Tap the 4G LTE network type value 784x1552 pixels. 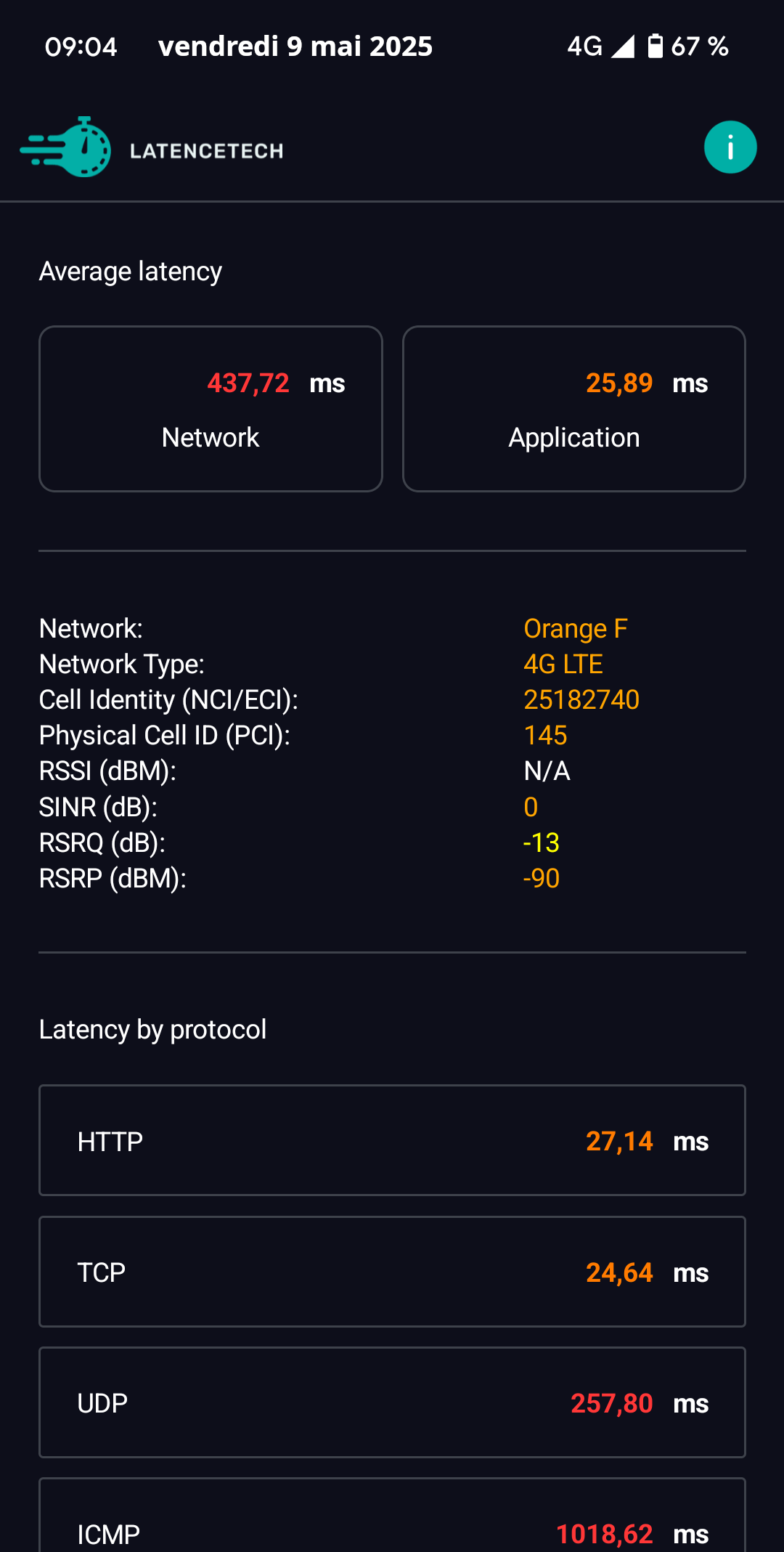(x=563, y=665)
